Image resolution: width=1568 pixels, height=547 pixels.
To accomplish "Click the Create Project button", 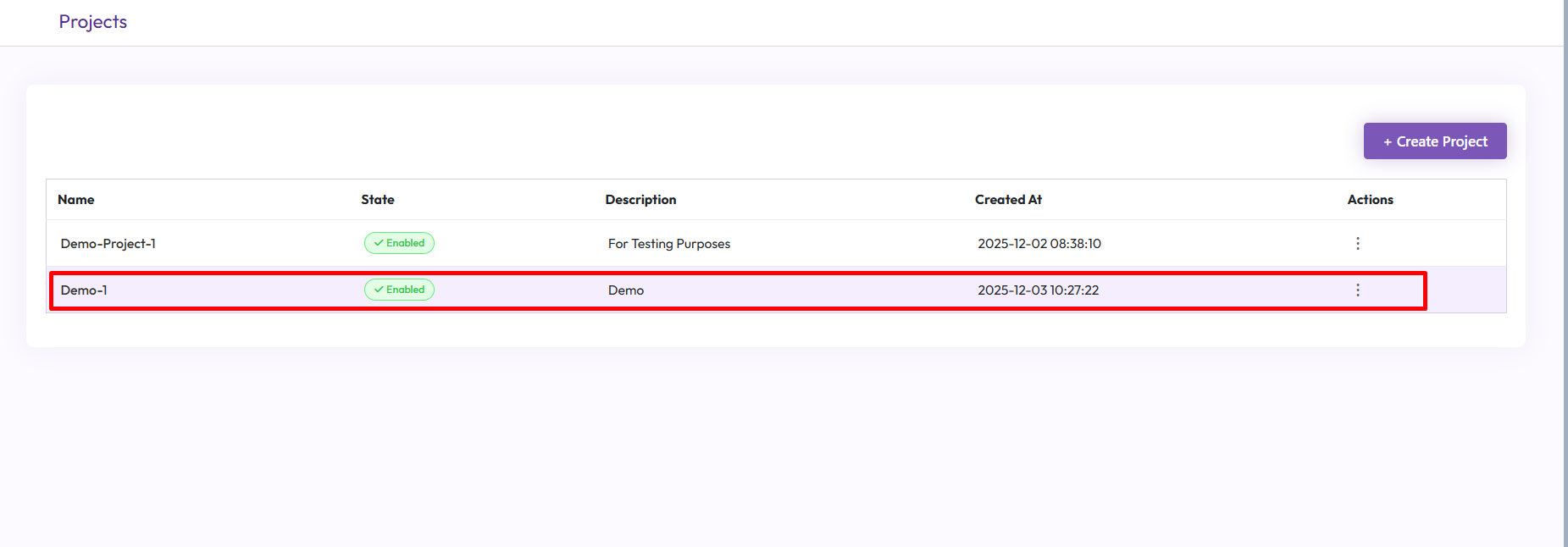I will click(1434, 141).
